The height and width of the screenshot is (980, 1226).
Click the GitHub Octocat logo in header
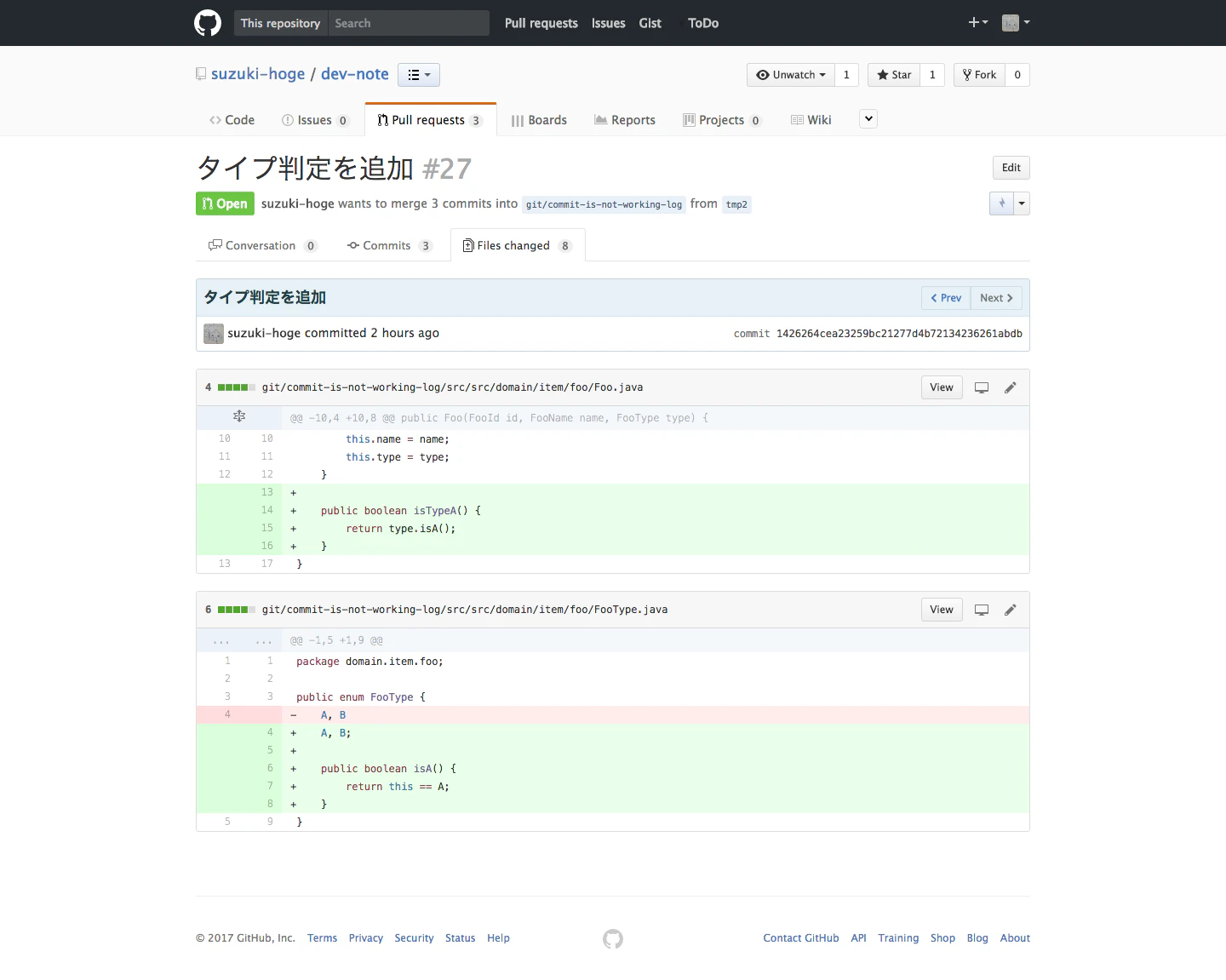coord(208,23)
